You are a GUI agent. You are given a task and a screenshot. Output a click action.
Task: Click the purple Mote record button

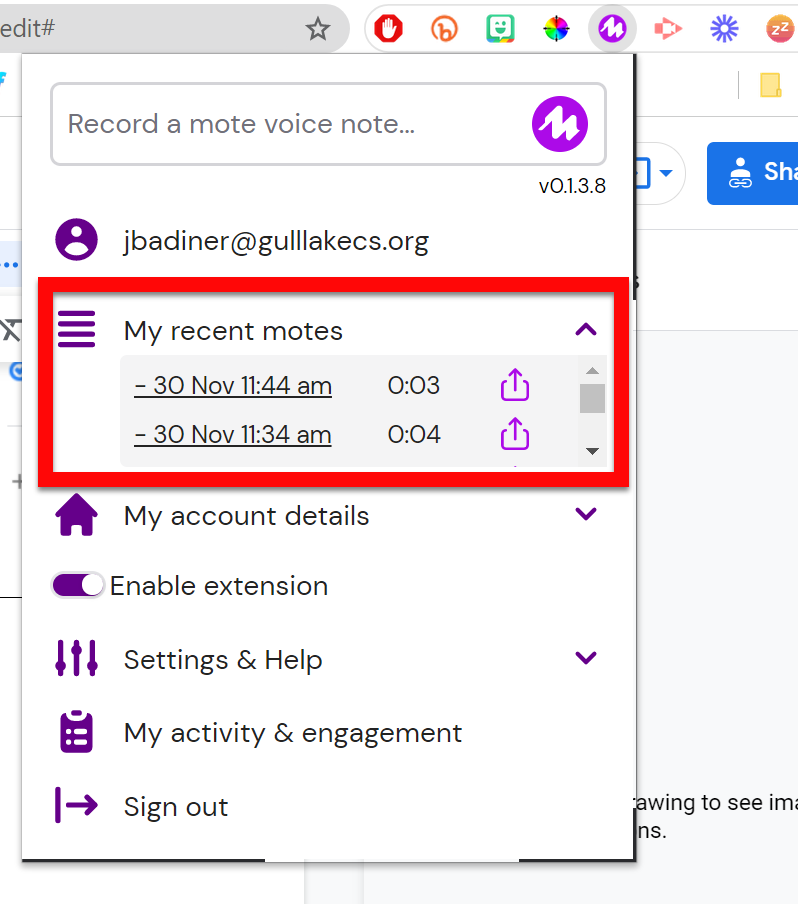pyautogui.click(x=560, y=124)
